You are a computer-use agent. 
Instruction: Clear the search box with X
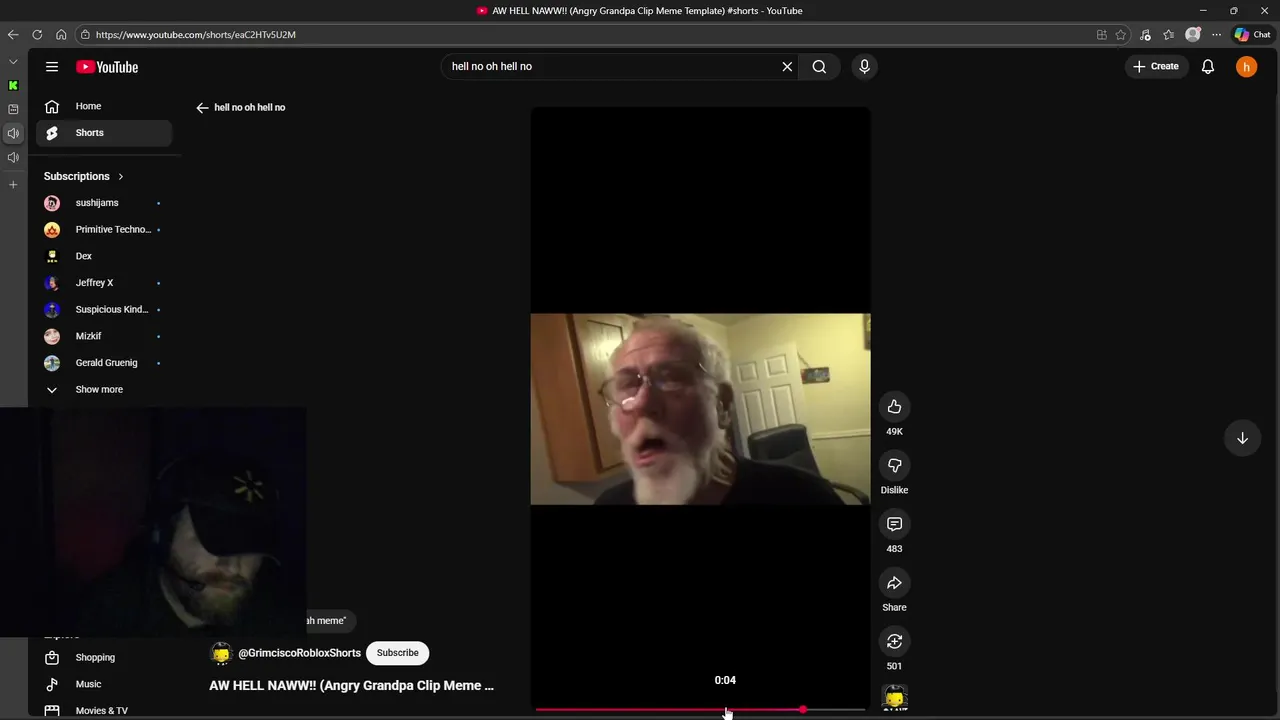787,67
